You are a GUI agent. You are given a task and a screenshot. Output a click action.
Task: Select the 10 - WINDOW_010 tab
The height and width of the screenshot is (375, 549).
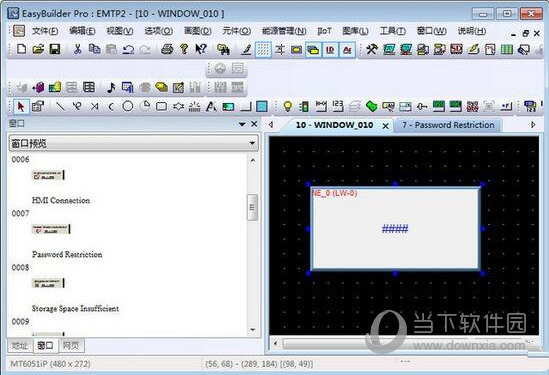pos(334,125)
